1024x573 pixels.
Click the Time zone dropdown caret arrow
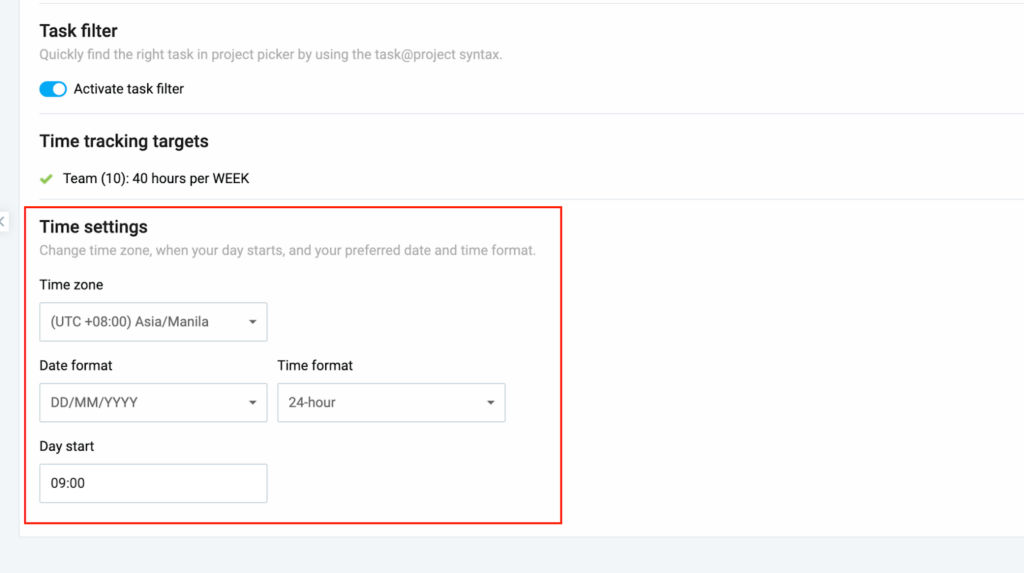(x=252, y=322)
